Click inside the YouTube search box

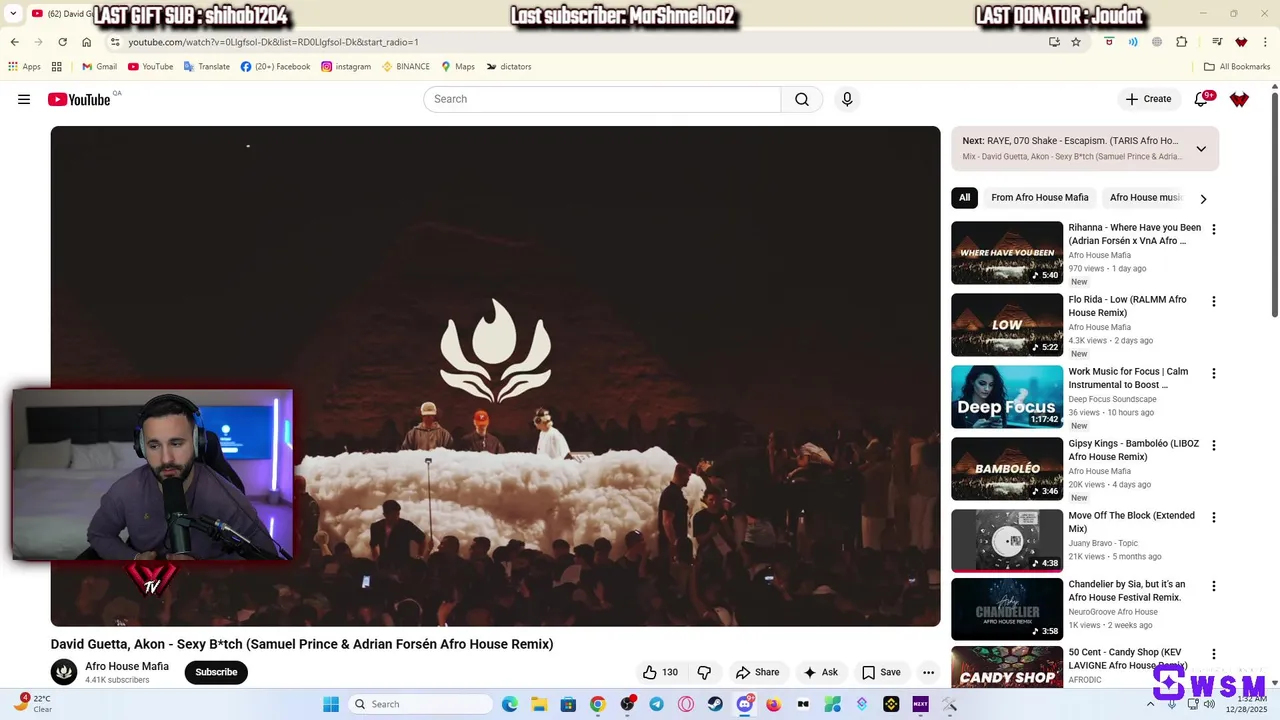[602, 99]
